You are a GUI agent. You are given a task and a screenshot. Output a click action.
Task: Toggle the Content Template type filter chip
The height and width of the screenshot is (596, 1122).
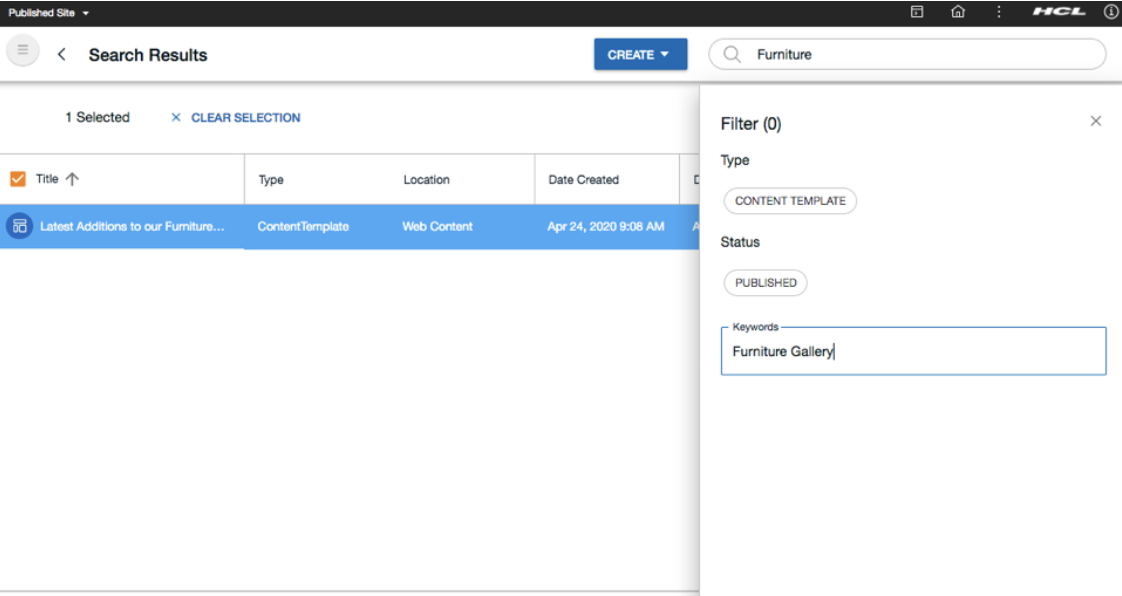[790, 201]
